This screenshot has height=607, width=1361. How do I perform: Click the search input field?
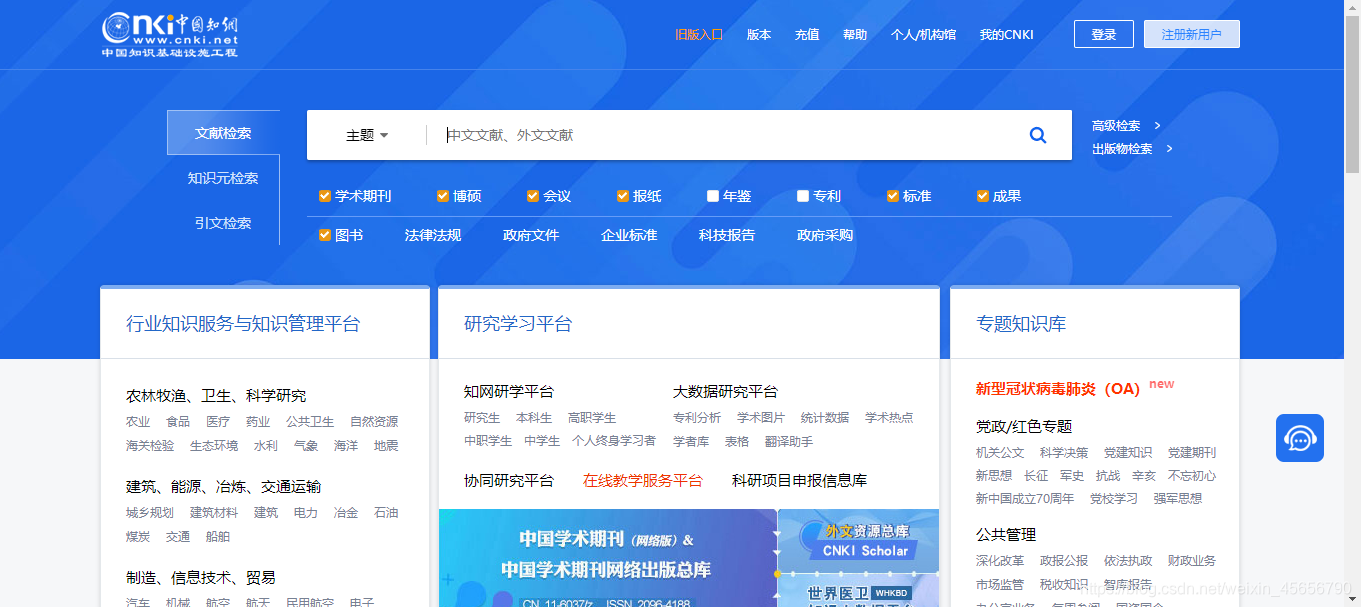click(x=720, y=135)
